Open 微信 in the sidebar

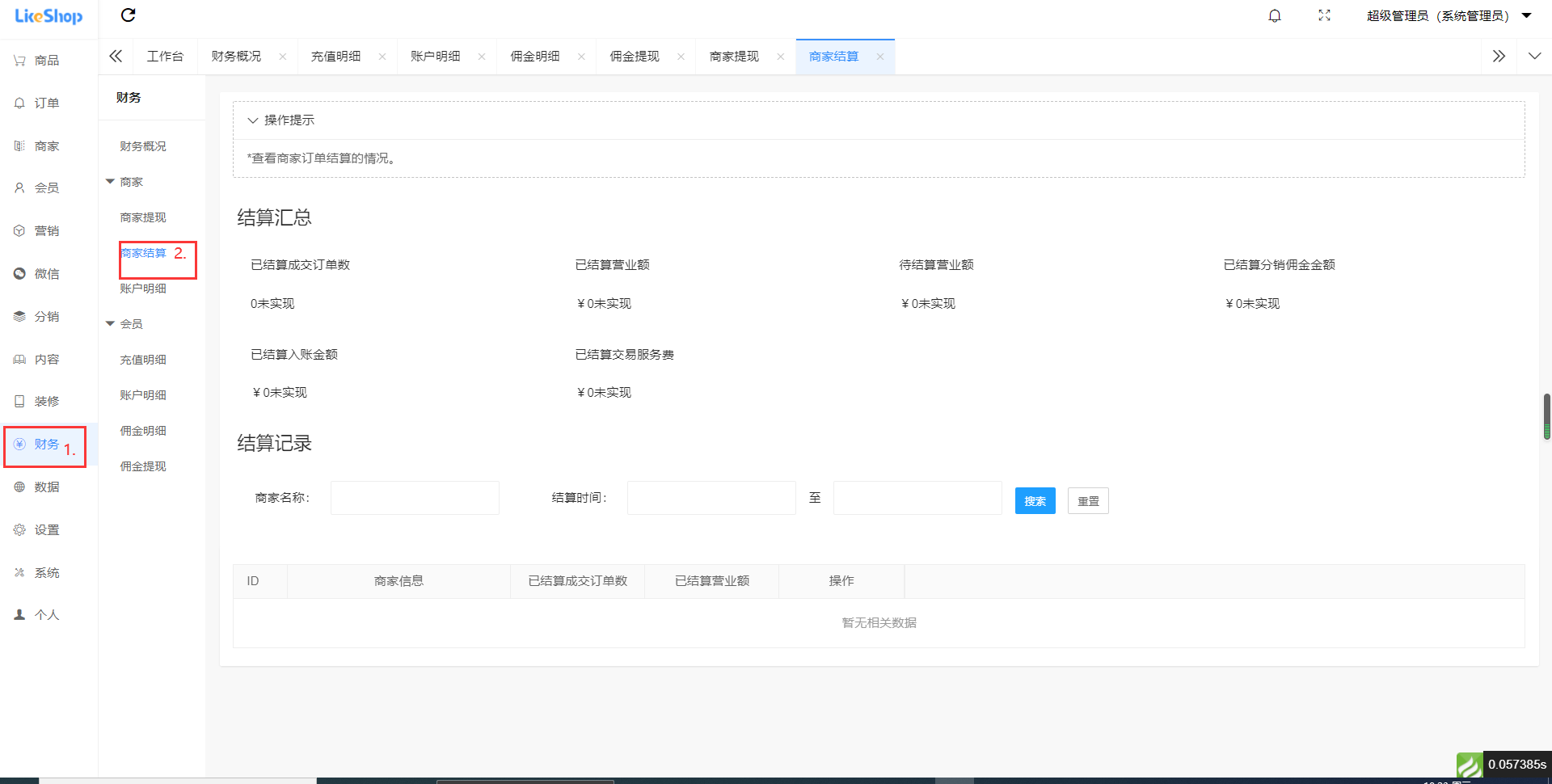click(47, 274)
